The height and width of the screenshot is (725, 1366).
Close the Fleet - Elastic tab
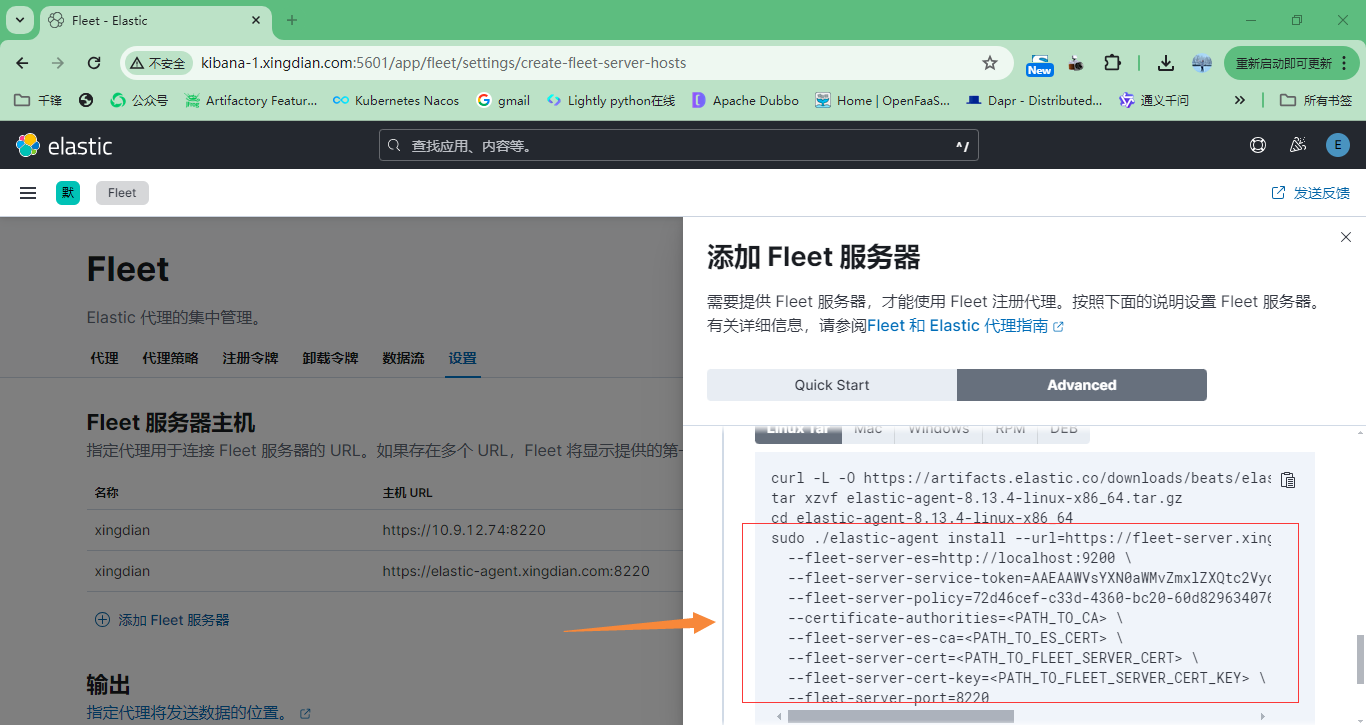256,20
